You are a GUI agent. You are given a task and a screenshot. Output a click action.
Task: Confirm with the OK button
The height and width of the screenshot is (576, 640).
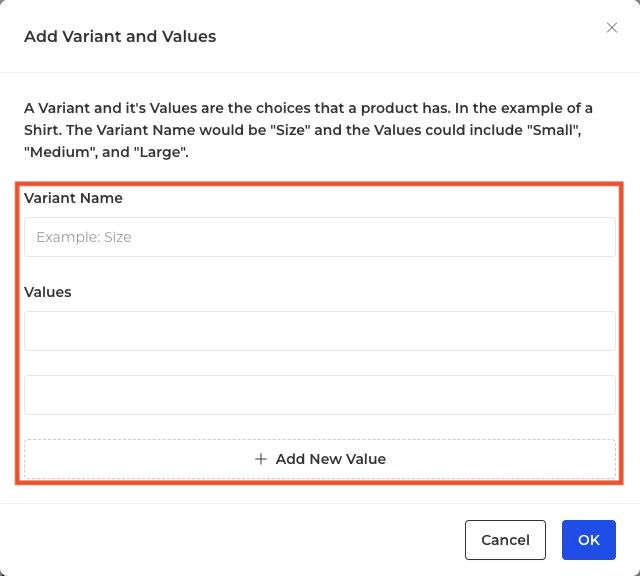[589, 540]
